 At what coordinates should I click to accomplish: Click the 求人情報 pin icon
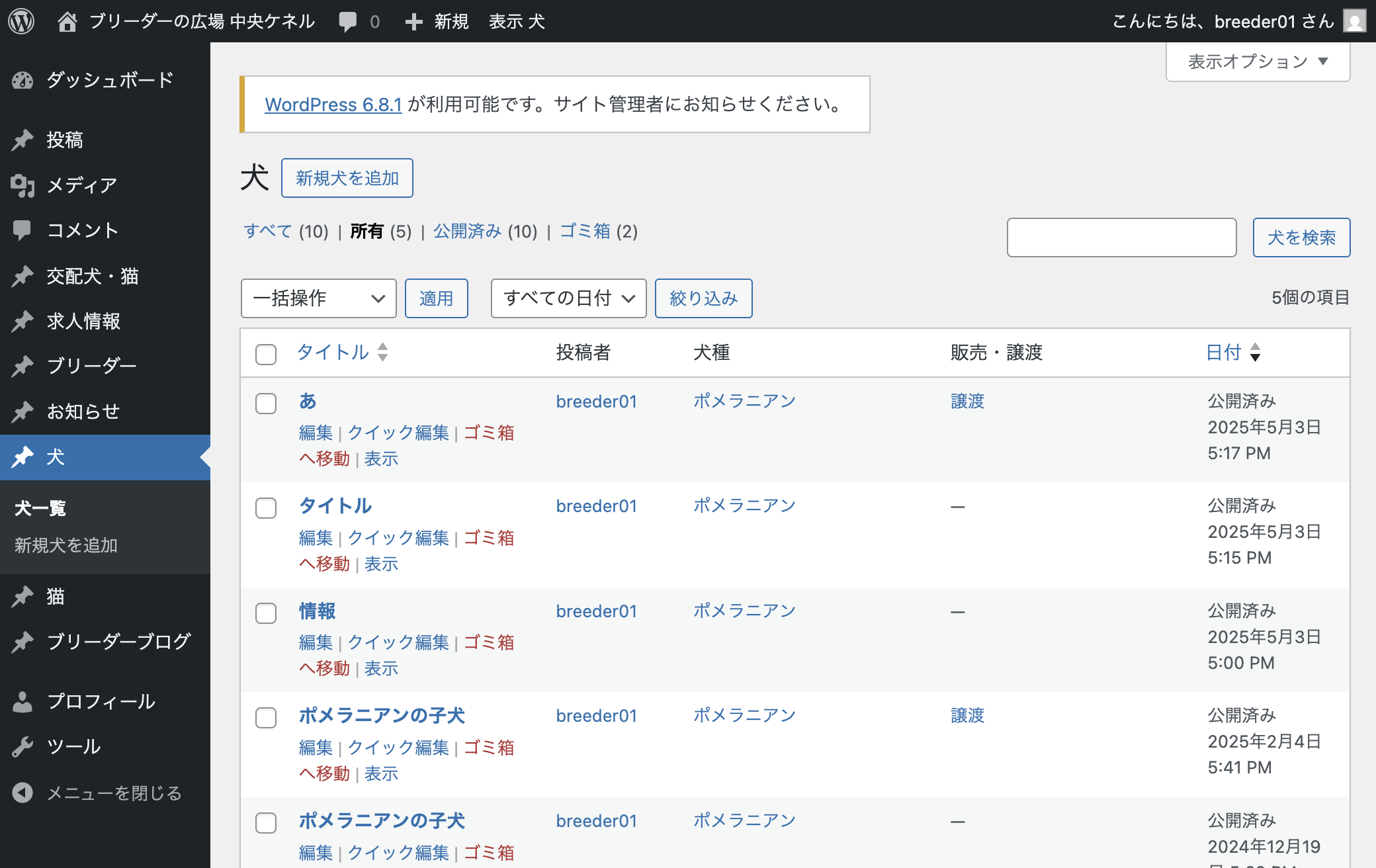(x=22, y=321)
